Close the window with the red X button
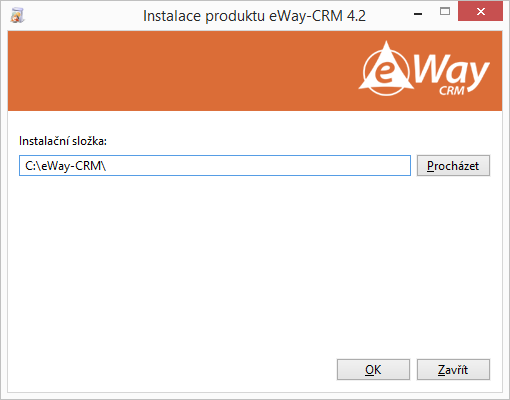 pos(480,12)
